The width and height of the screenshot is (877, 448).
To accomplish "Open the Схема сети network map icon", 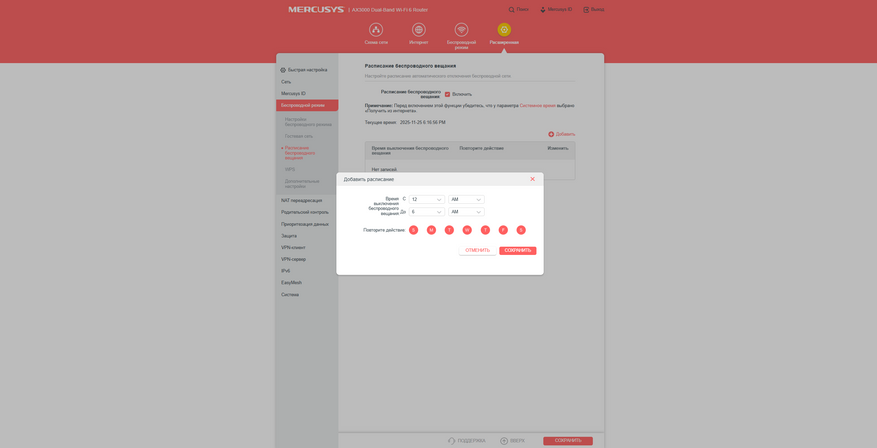I will 376,30.
